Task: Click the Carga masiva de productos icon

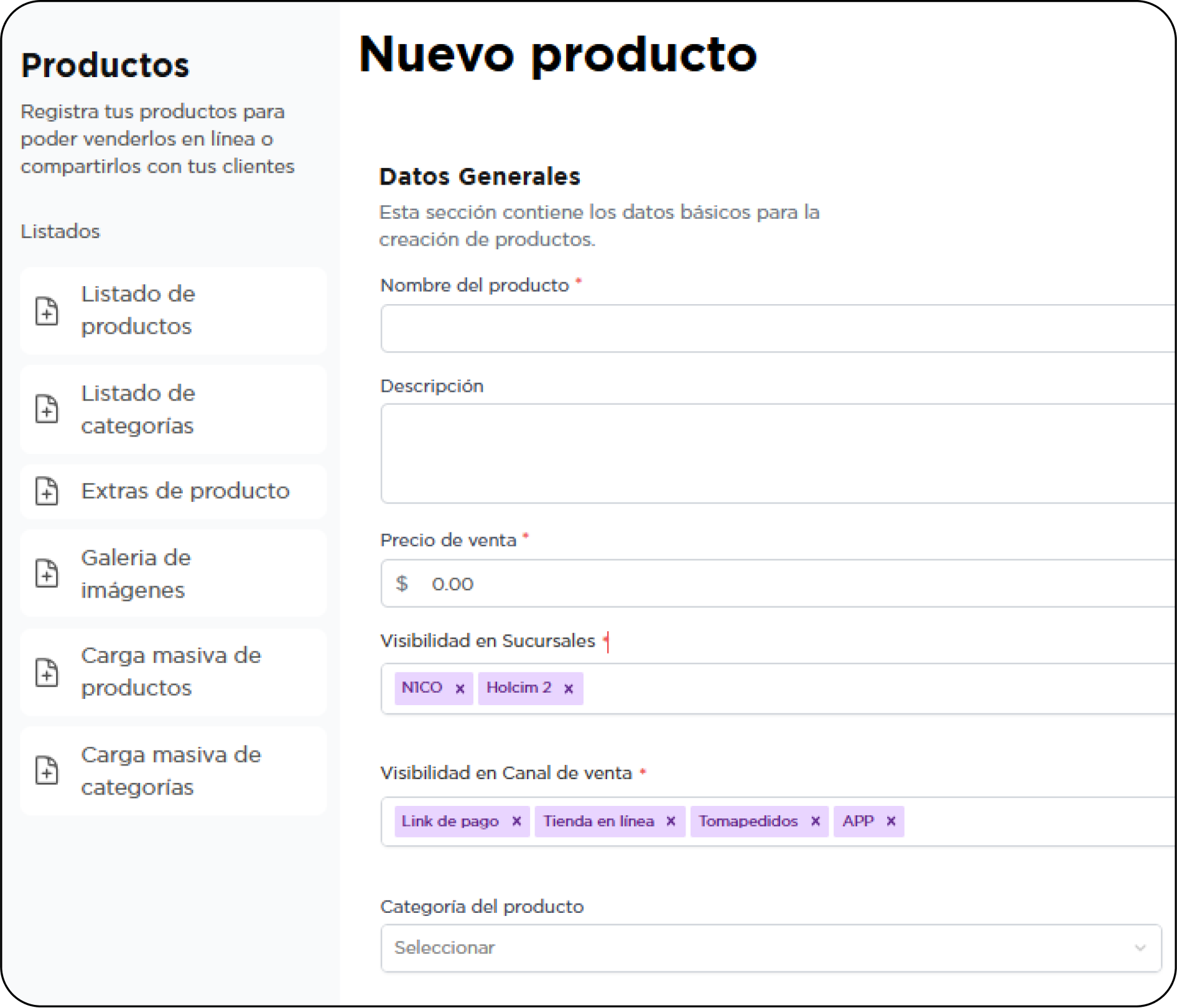Action: 47,672
